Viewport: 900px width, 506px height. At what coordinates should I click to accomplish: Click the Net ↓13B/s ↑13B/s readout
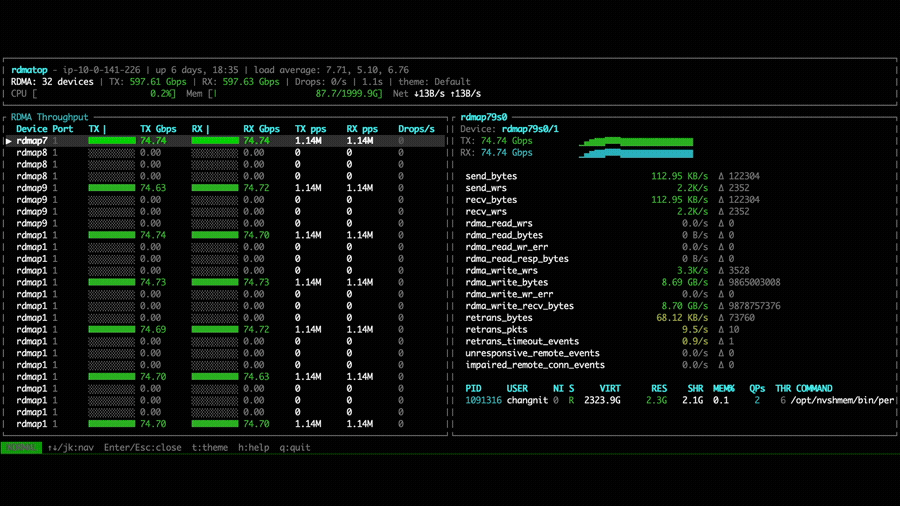tap(437, 94)
